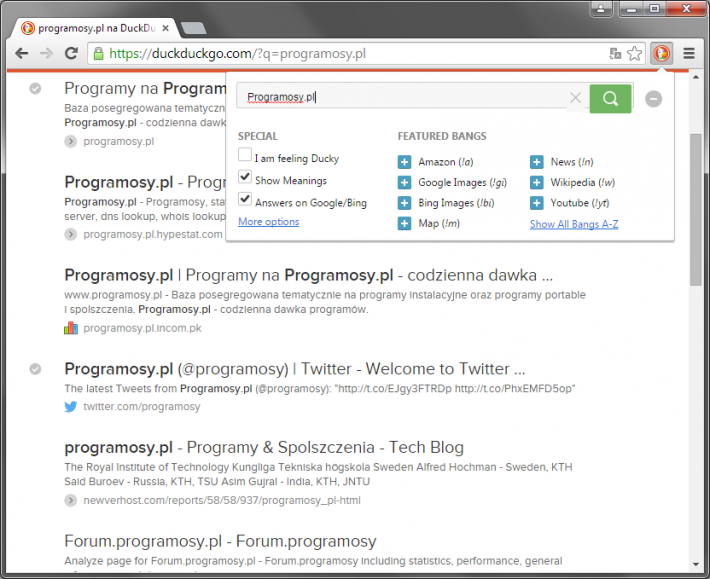Select the Bing Images (!bi) bang
The height and width of the screenshot is (579, 710).
[456, 203]
